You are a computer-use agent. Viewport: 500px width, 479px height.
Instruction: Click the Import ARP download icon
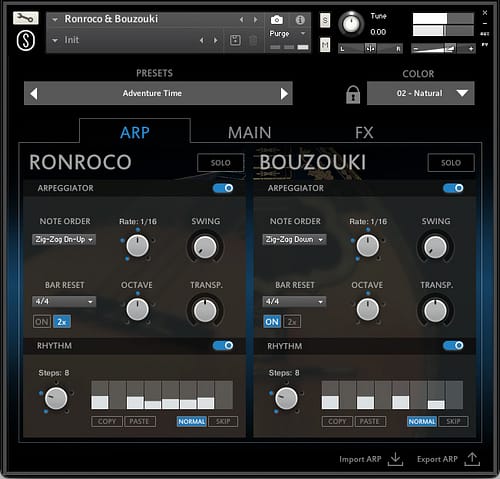tap(395, 459)
